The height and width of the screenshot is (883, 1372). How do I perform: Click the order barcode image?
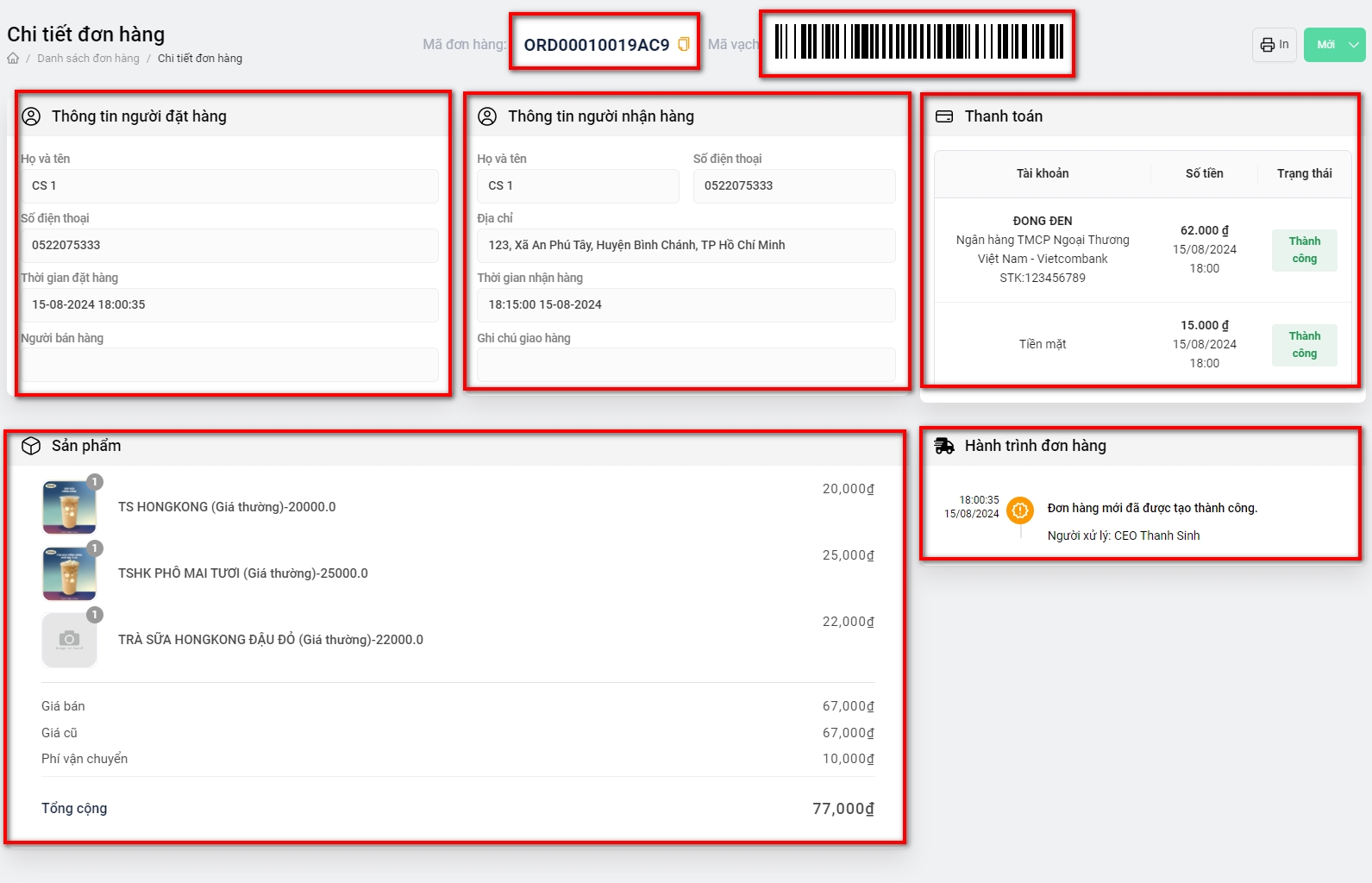tap(918, 42)
